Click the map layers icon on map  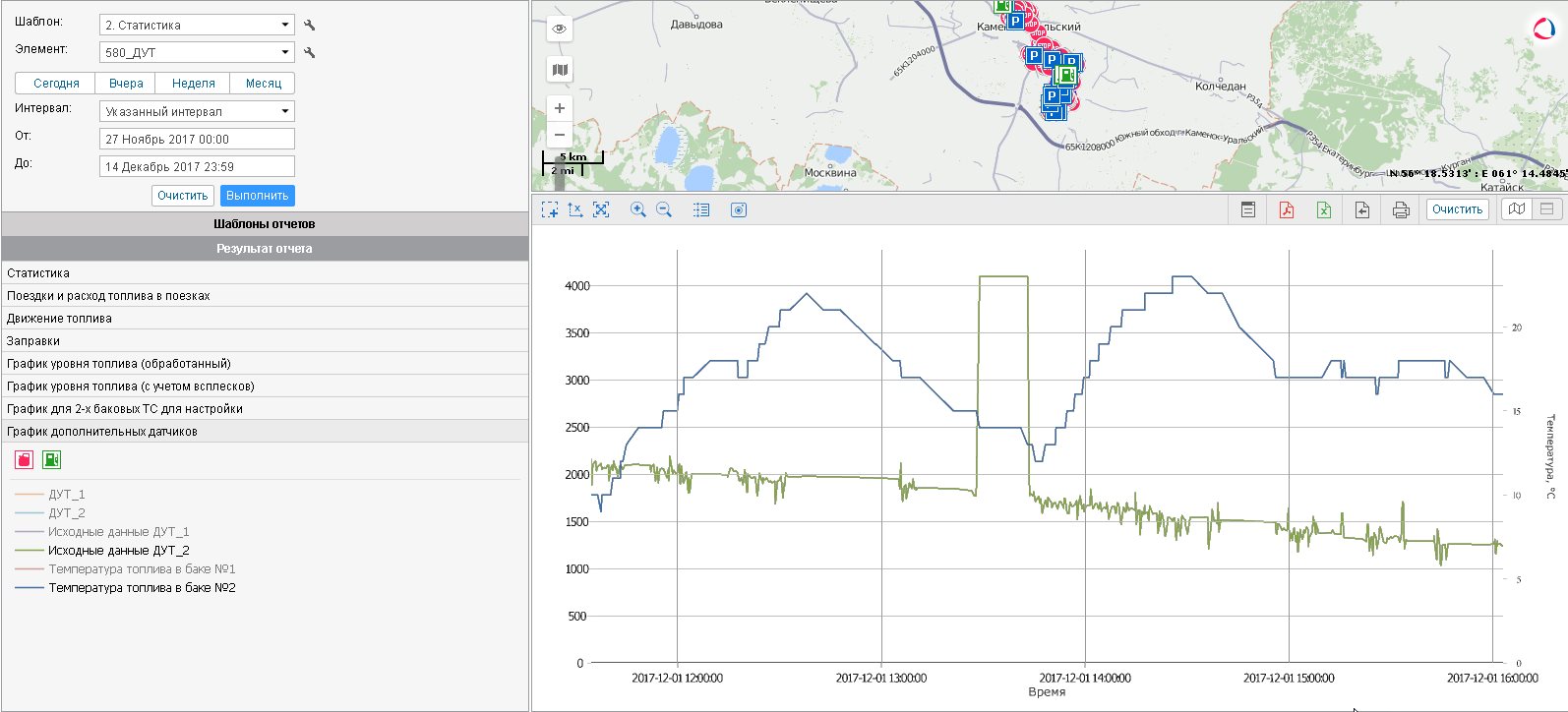[560, 70]
